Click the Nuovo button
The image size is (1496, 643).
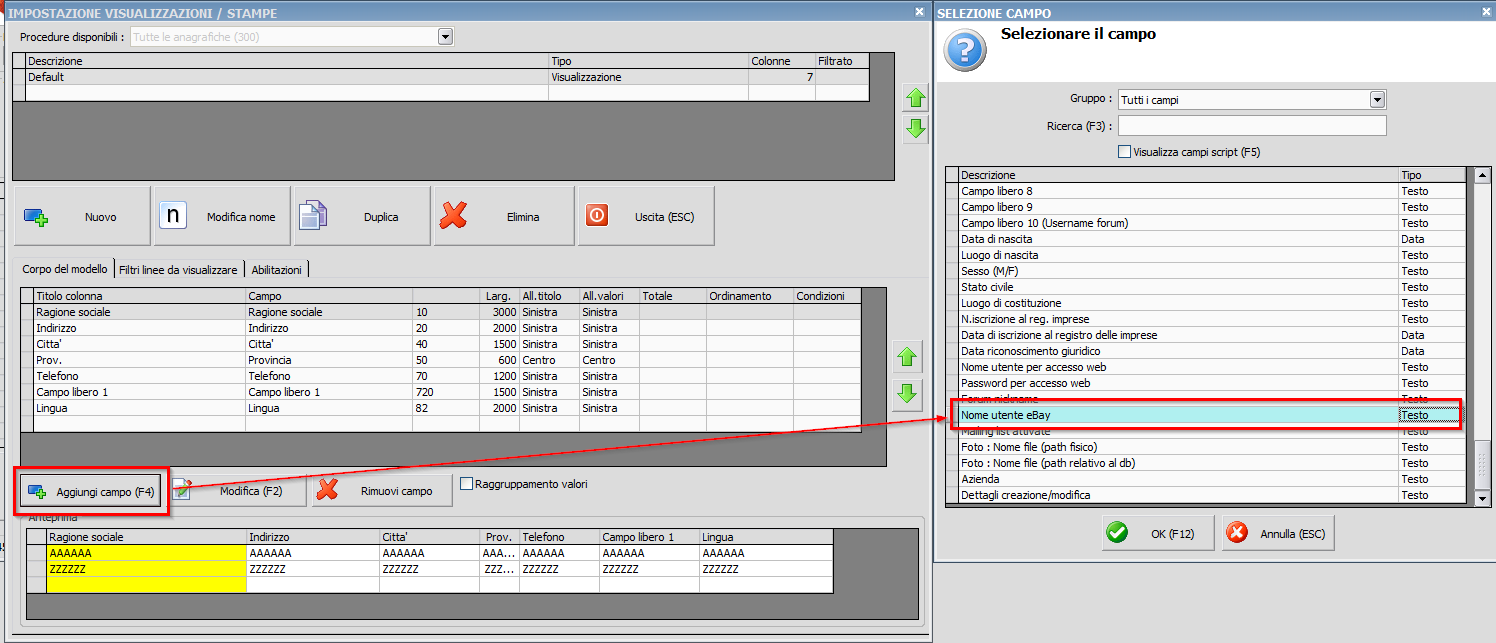tap(82, 216)
